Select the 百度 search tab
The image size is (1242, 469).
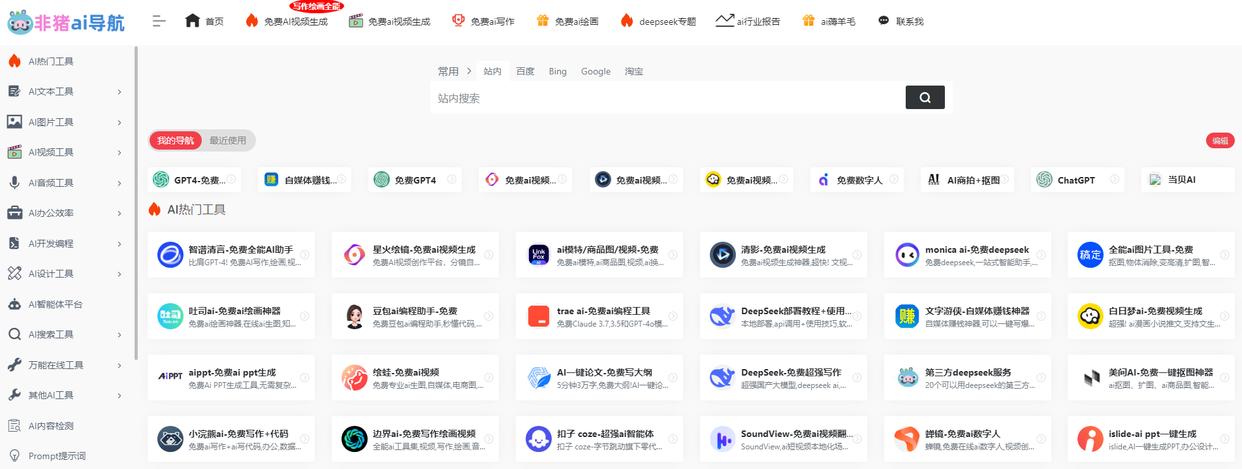pos(525,71)
